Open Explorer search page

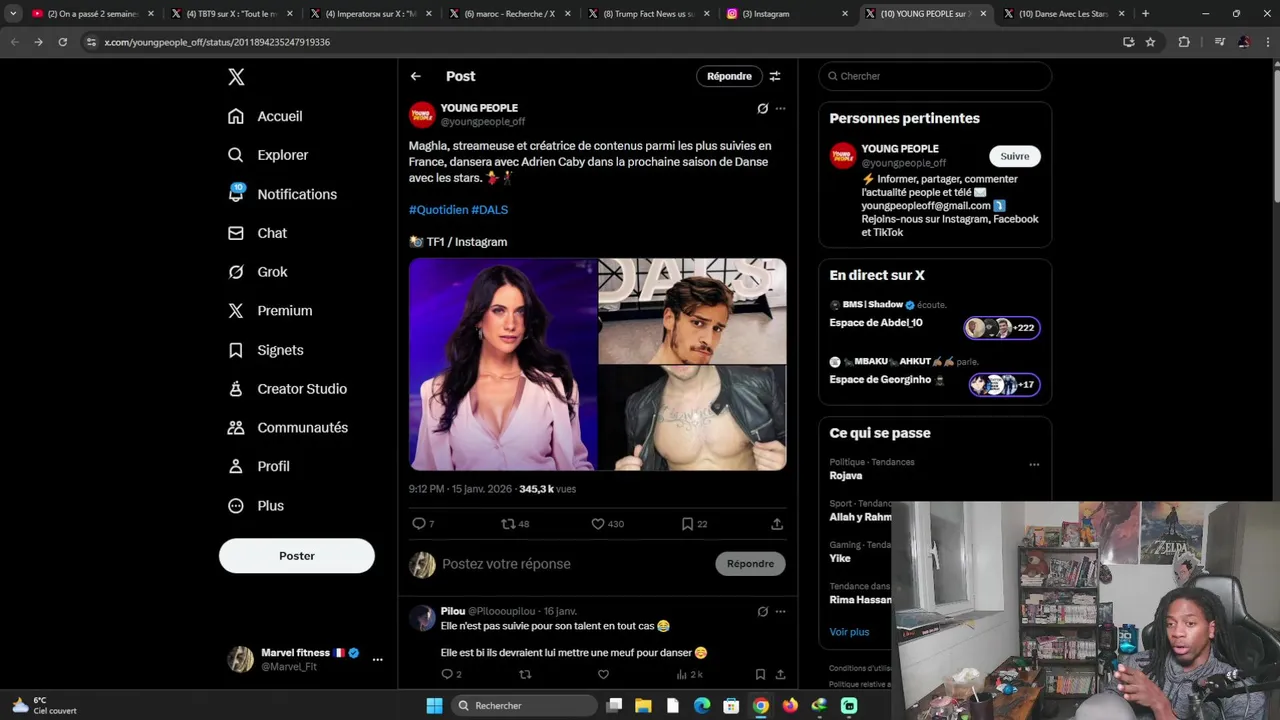268,155
